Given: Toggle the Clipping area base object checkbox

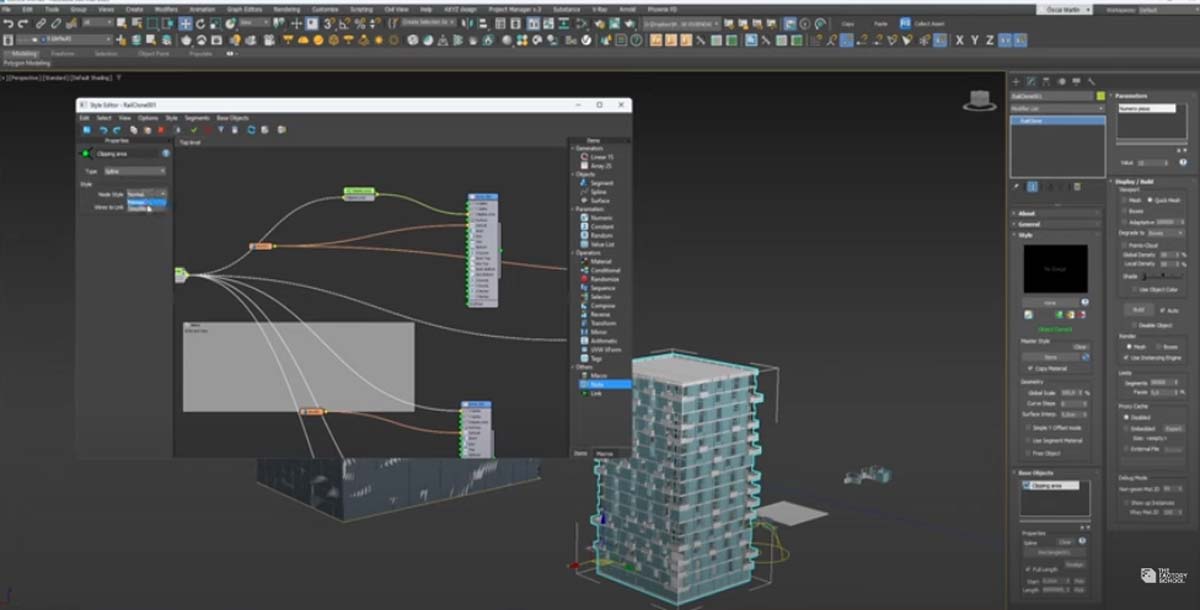Looking at the screenshot, I should point(1027,486).
